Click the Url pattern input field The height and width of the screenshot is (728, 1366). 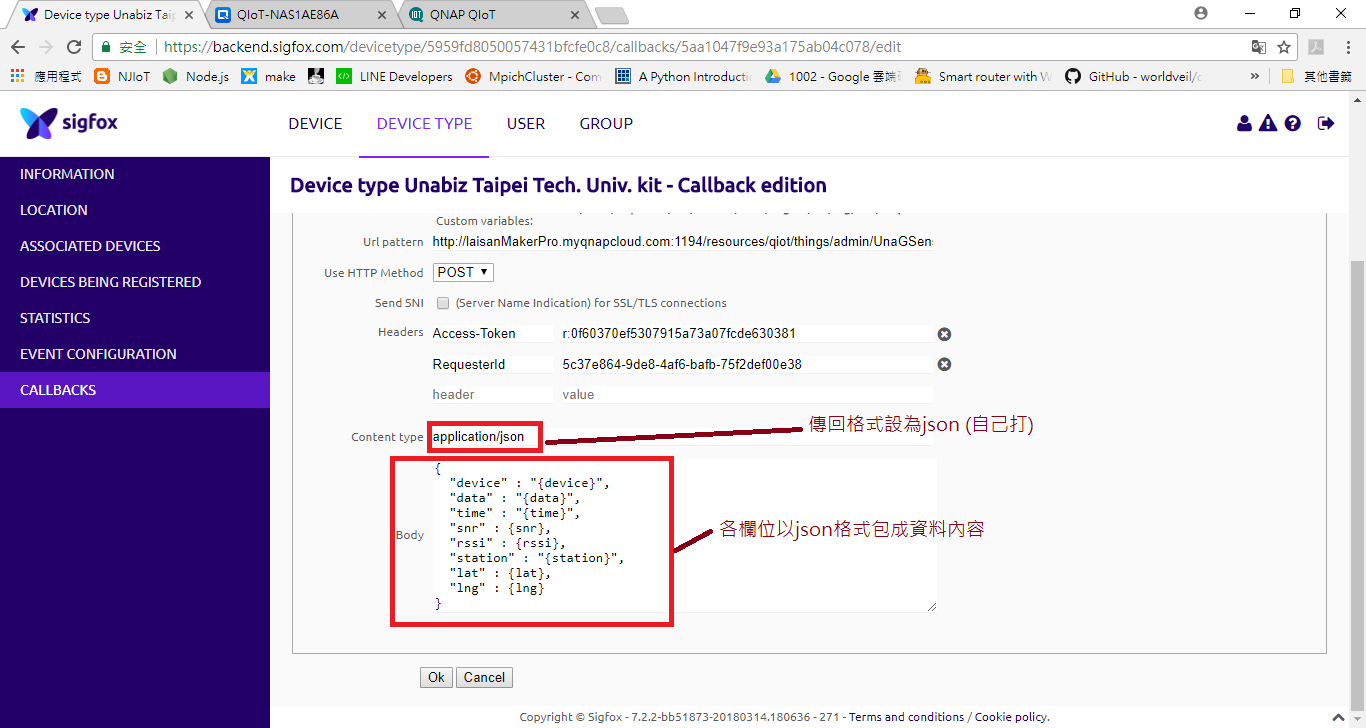click(683, 242)
